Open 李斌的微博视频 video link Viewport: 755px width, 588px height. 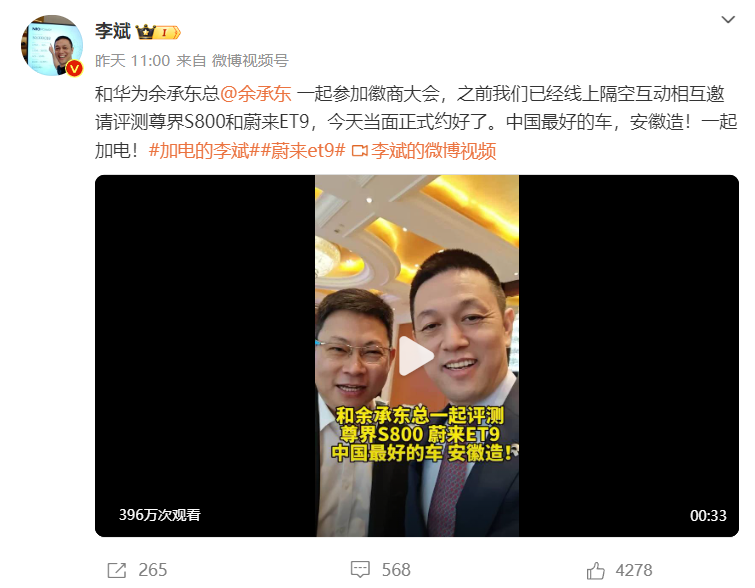click(x=433, y=151)
